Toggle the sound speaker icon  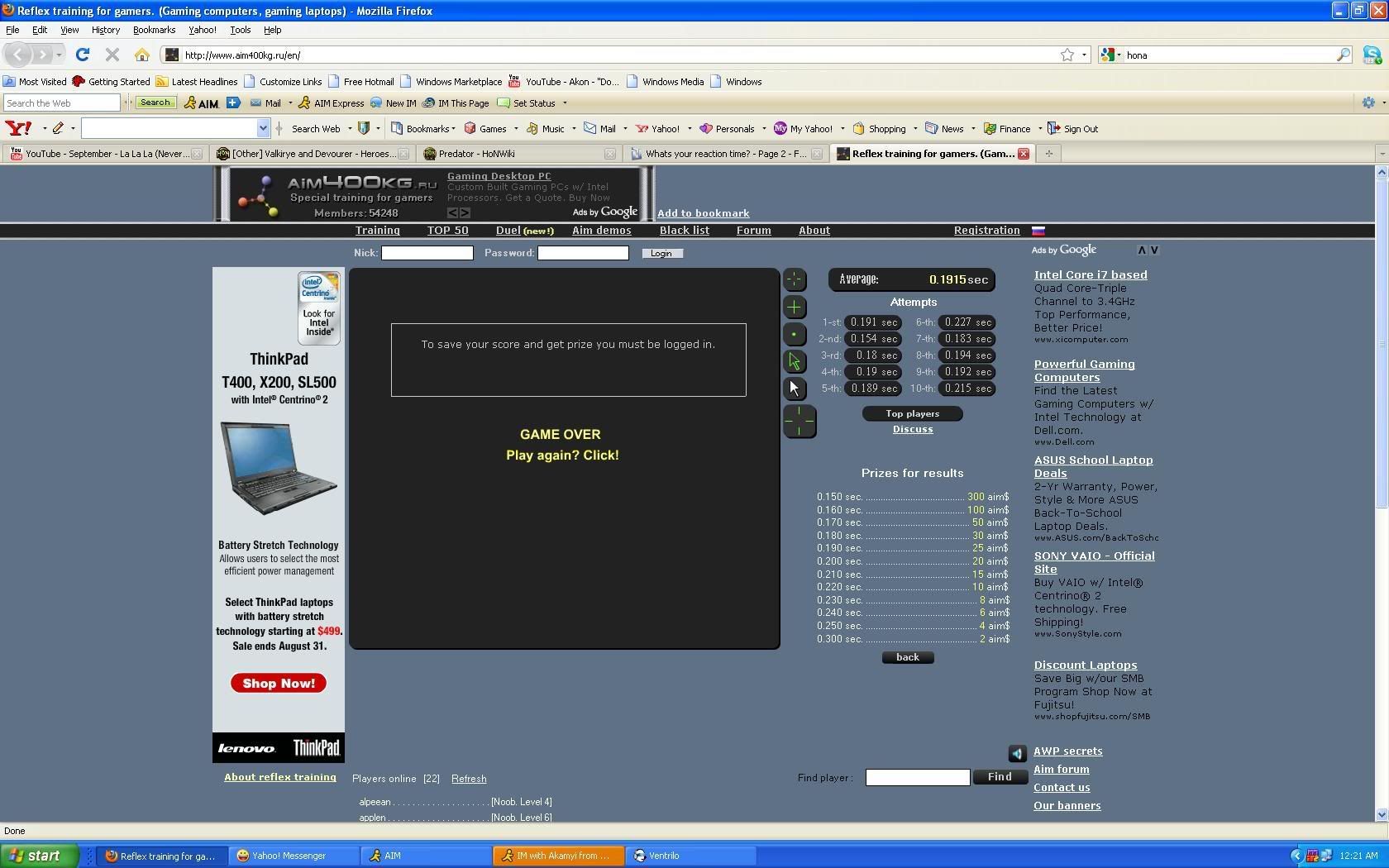[1017, 753]
